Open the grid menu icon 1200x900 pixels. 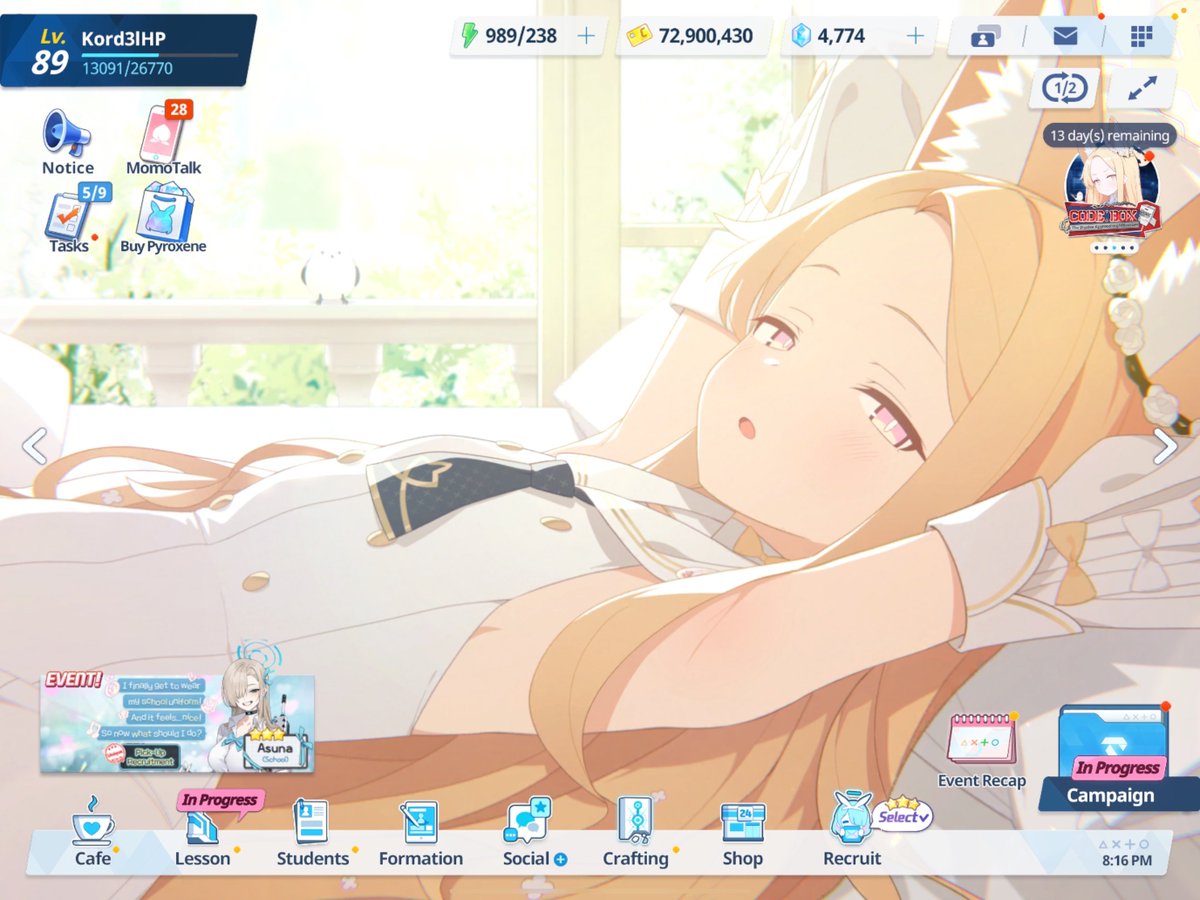click(x=1141, y=37)
